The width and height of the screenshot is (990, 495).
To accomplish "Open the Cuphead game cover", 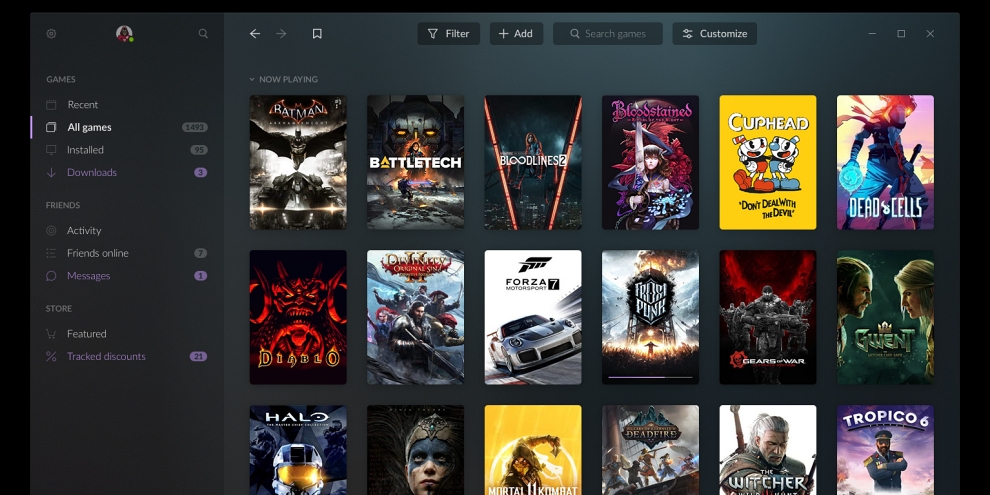I will (x=768, y=162).
